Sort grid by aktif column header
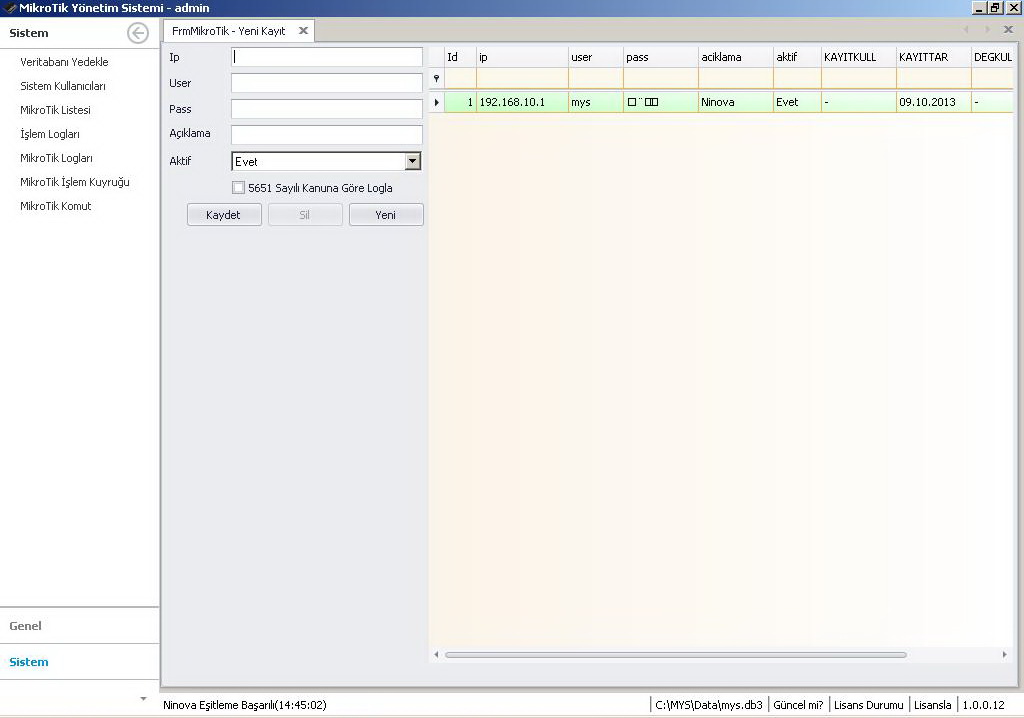Image resolution: width=1024 pixels, height=718 pixels. click(797, 57)
